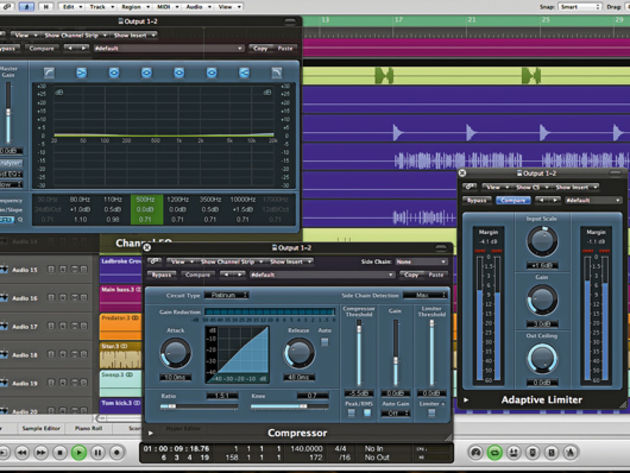Click the Release knob in Compressor

(x=299, y=354)
